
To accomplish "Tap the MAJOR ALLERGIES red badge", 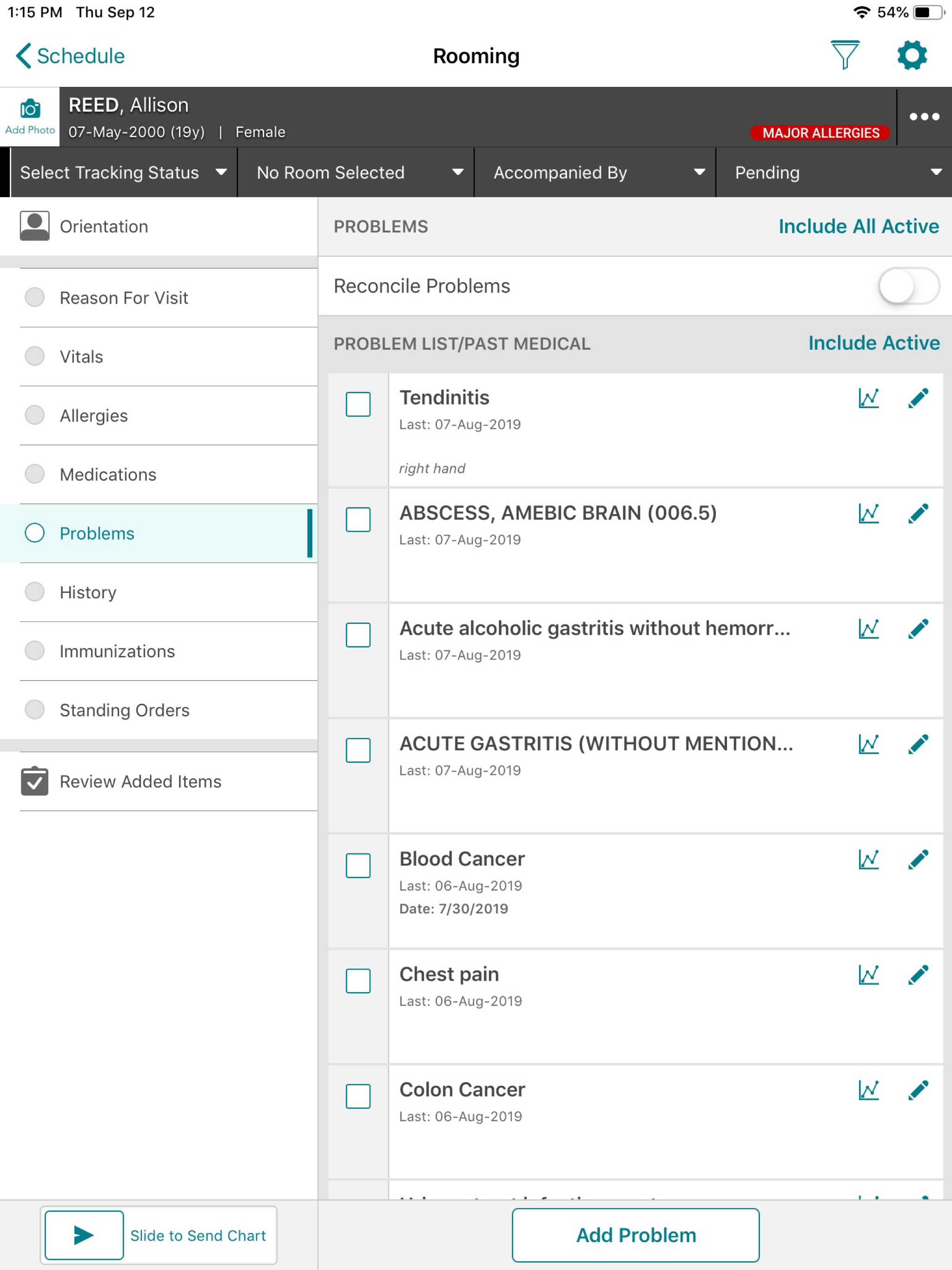I will click(820, 132).
